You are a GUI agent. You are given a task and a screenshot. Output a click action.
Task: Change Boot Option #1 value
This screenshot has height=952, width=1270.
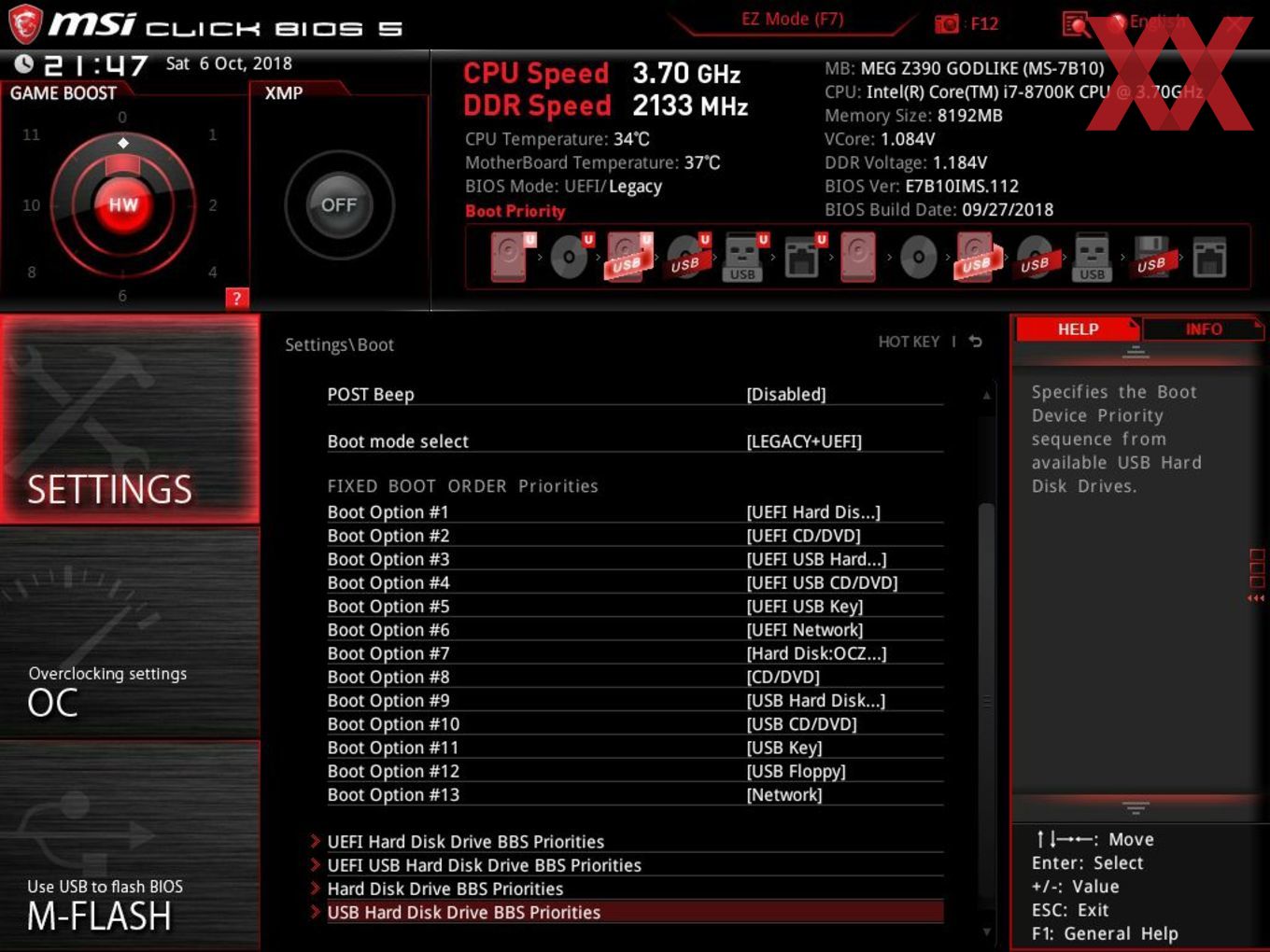coord(812,512)
